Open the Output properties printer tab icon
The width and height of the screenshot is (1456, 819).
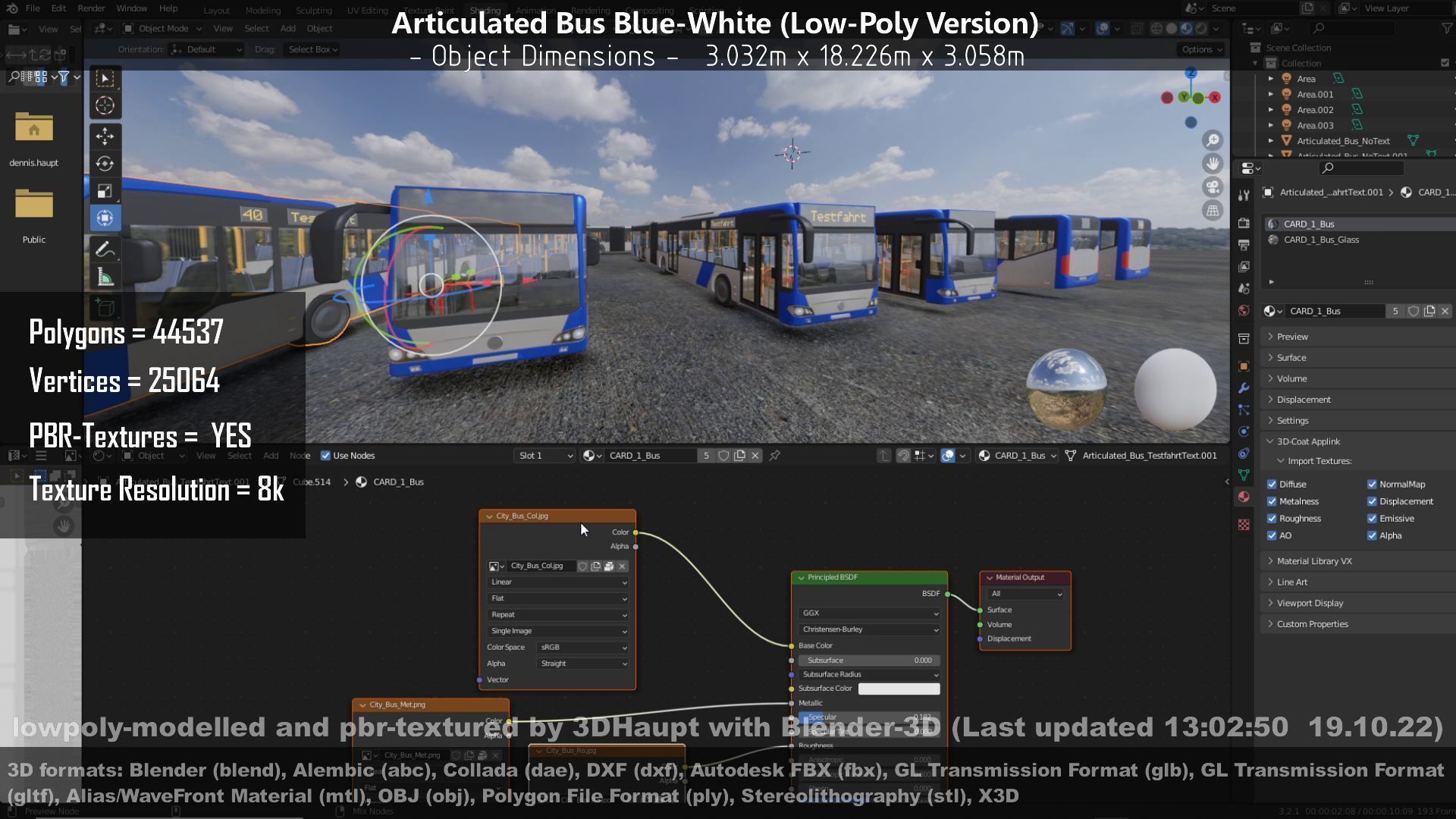coord(1244,245)
